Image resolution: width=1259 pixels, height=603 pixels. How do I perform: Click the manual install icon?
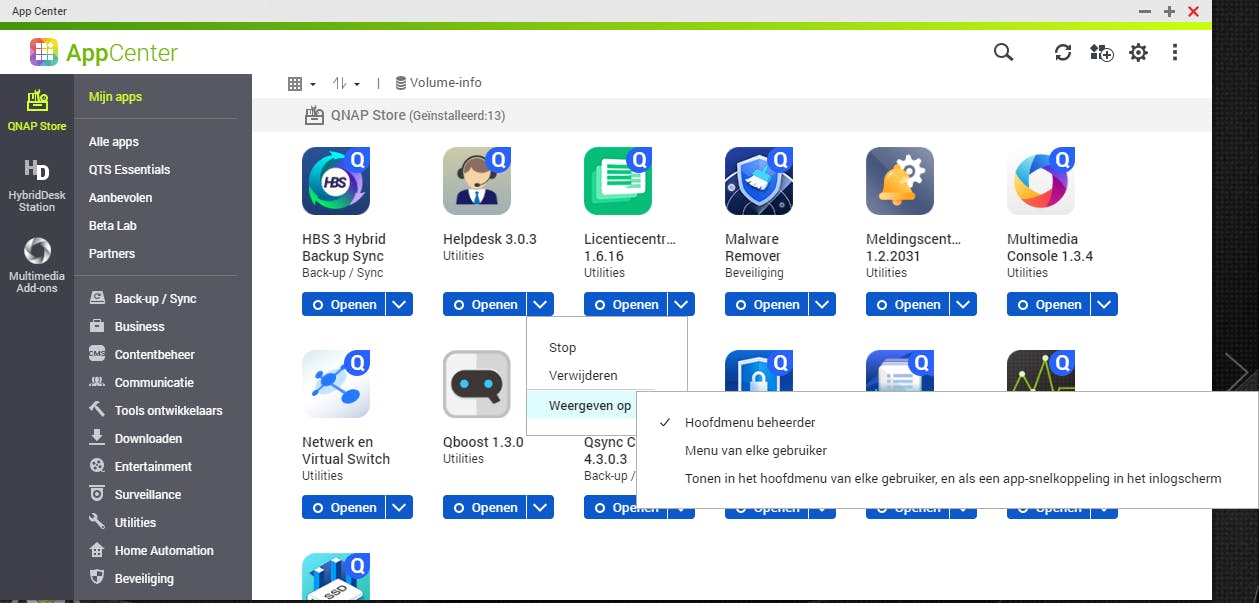pyautogui.click(x=1101, y=53)
